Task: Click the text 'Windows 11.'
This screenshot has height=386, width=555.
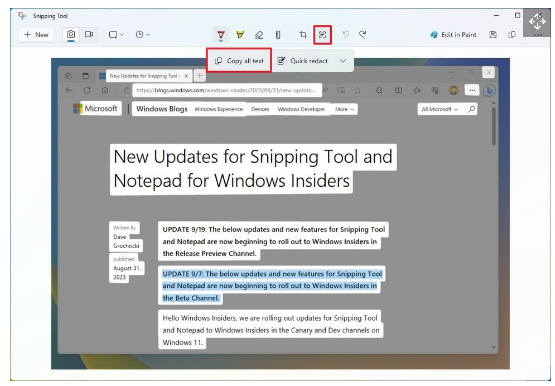Action: click(x=182, y=342)
